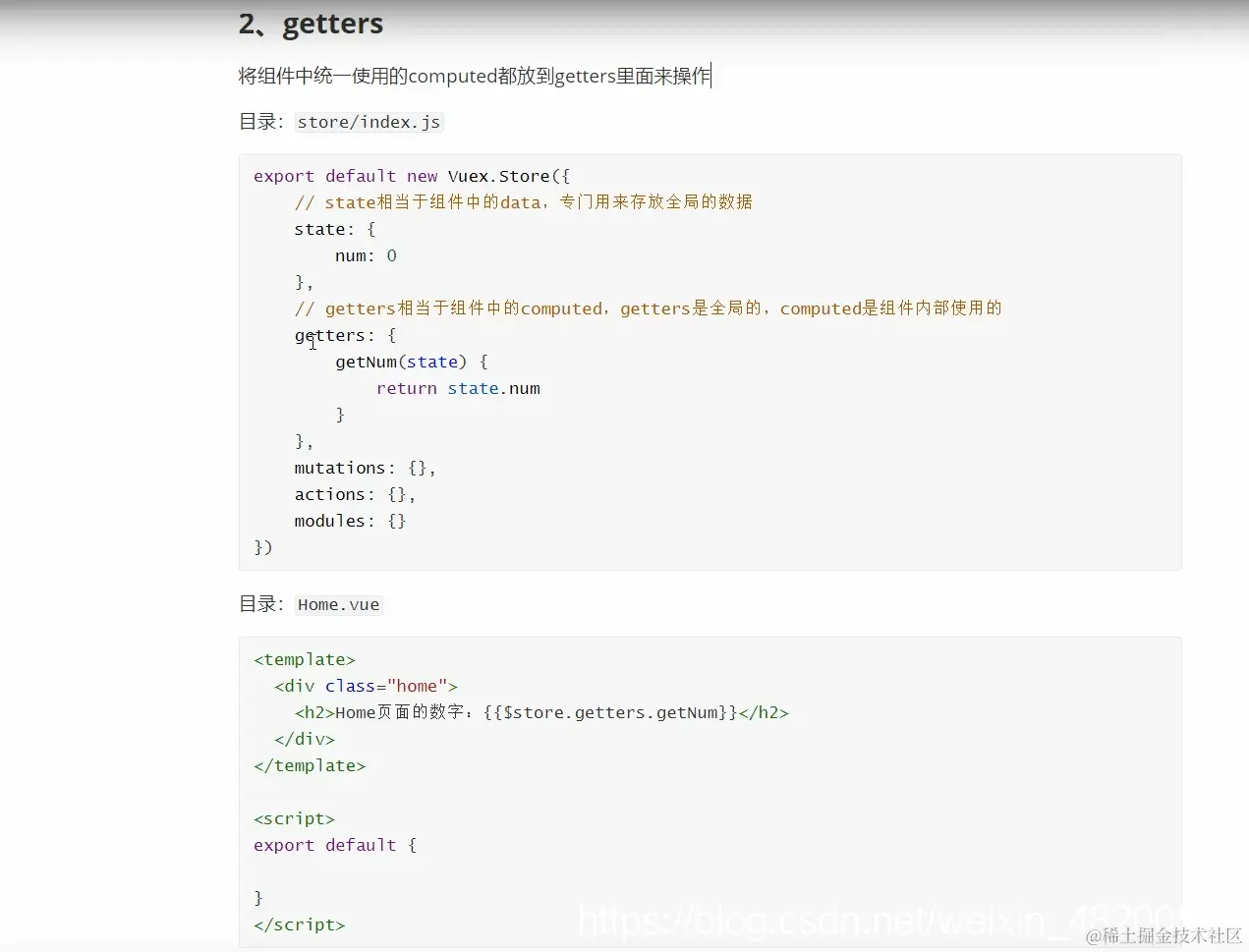This screenshot has width=1249, height=952.
Task: Click the '<div class="home">' line
Action: click(x=366, y=686)
